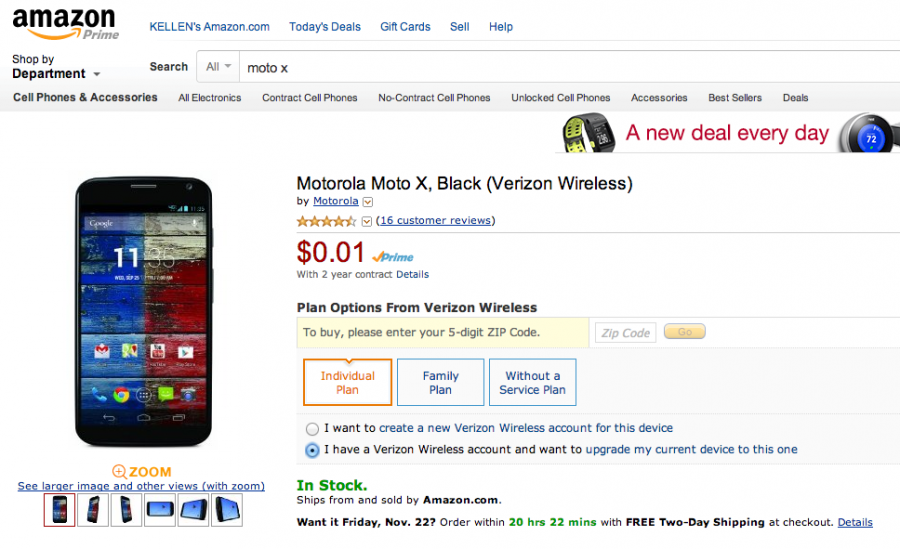Click the Prime badge beside the price
Screen dimensions: 900x549
393,257
